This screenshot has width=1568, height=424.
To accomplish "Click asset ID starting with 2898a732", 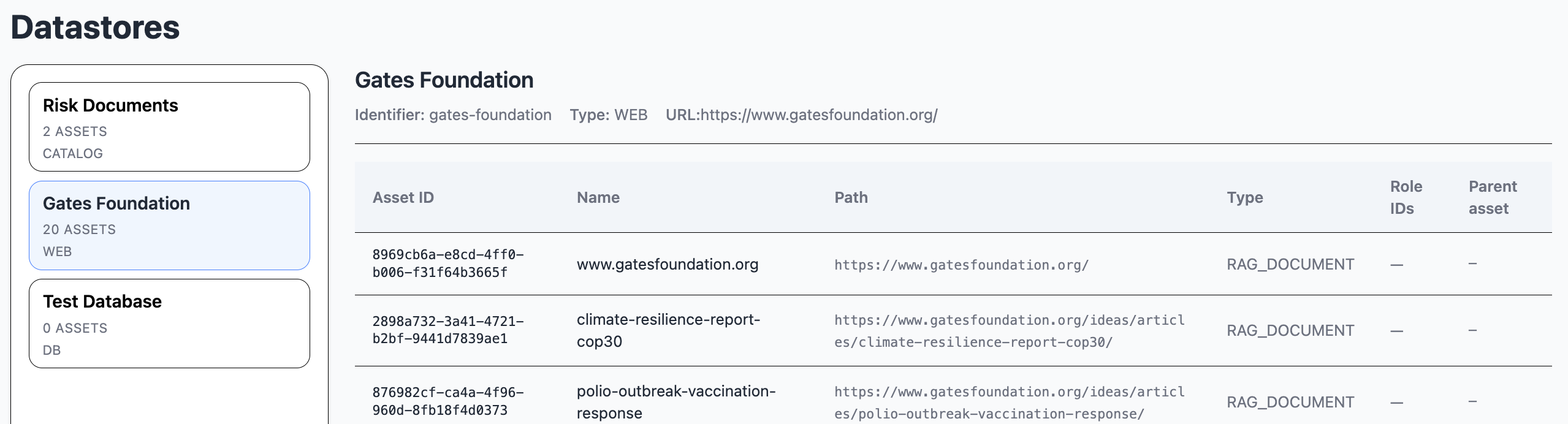I will coord(447,330).
